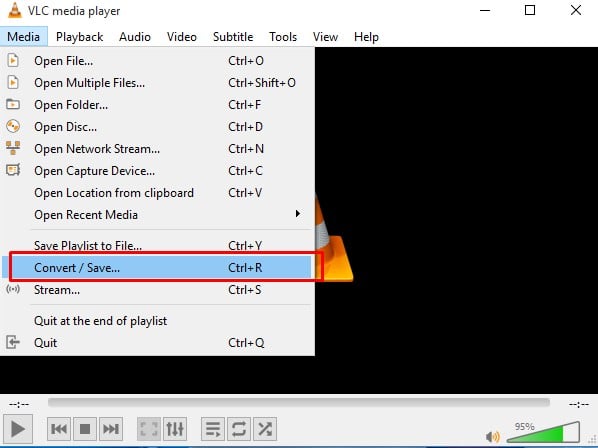Screen dimensions: 598x448
Task: Close the VLC media player window
Action: coord(575,10)
